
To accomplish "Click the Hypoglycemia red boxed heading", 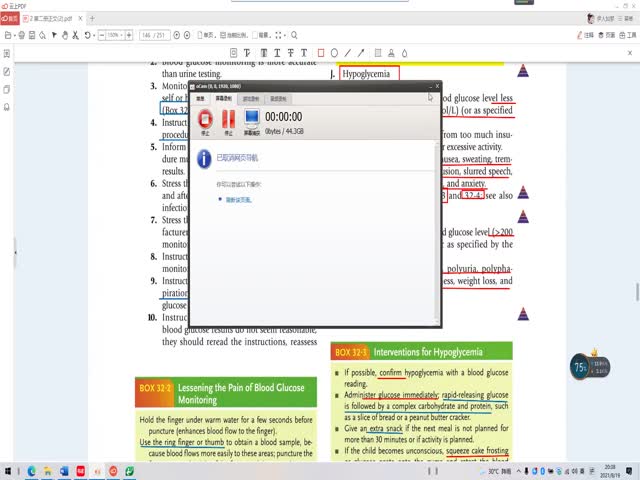I will [369, 74].
